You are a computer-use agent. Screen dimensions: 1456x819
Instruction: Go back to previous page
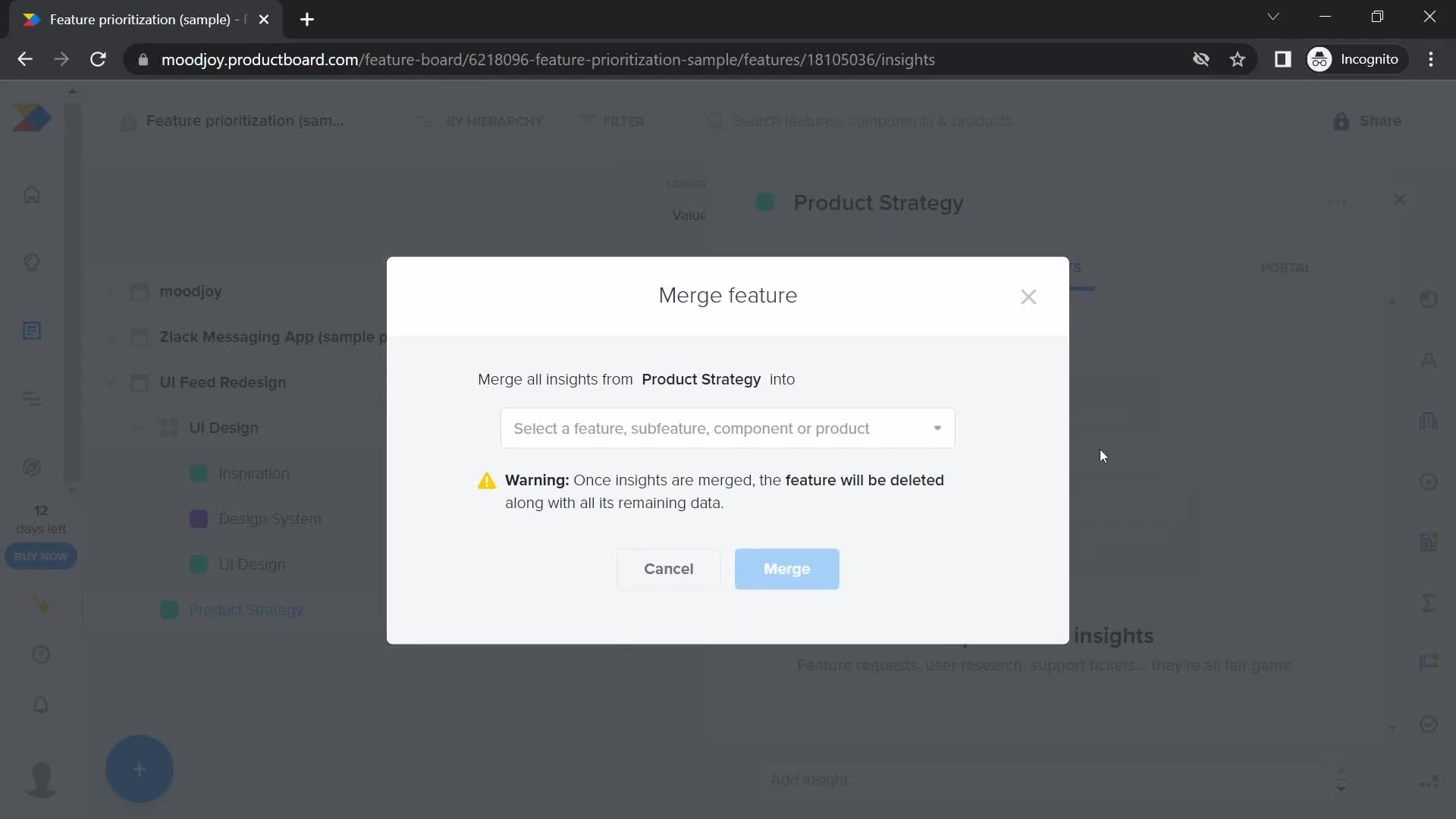[25, 59]
